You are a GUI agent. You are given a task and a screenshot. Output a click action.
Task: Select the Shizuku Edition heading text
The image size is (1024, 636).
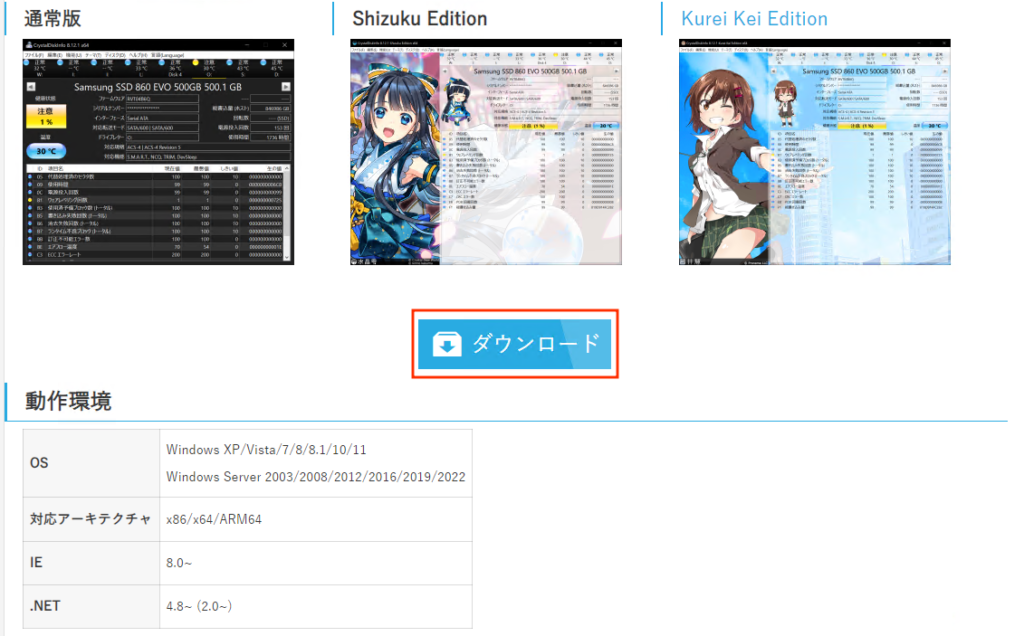(x=420, y=19)
